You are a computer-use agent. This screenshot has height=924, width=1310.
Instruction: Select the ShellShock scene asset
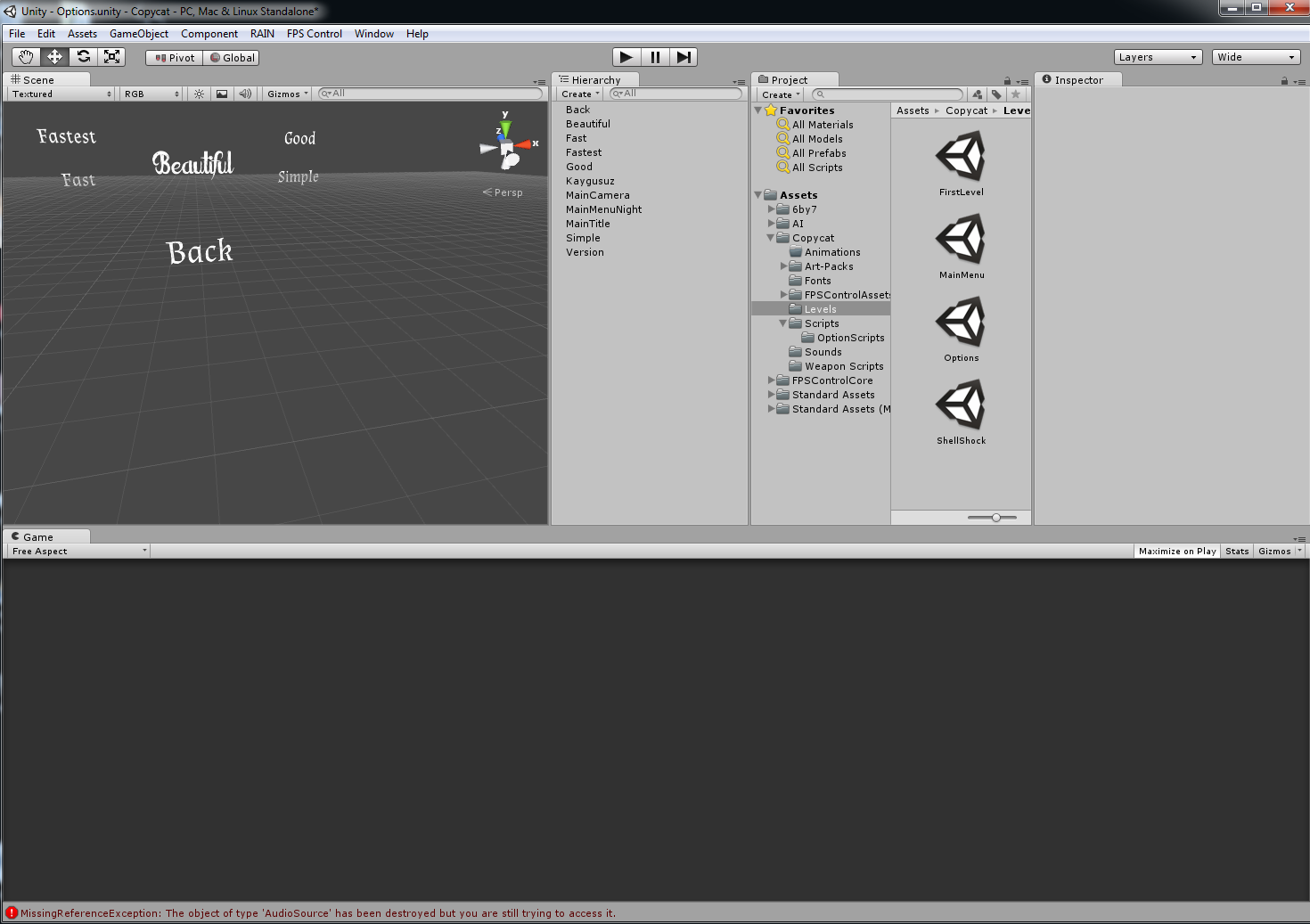(961, 413)
